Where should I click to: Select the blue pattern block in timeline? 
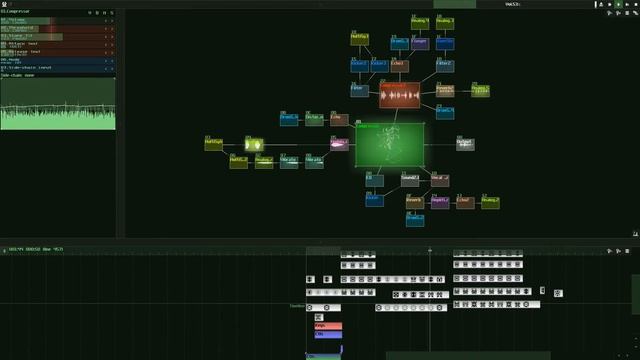pyautogui.click(x=328, y=335)
